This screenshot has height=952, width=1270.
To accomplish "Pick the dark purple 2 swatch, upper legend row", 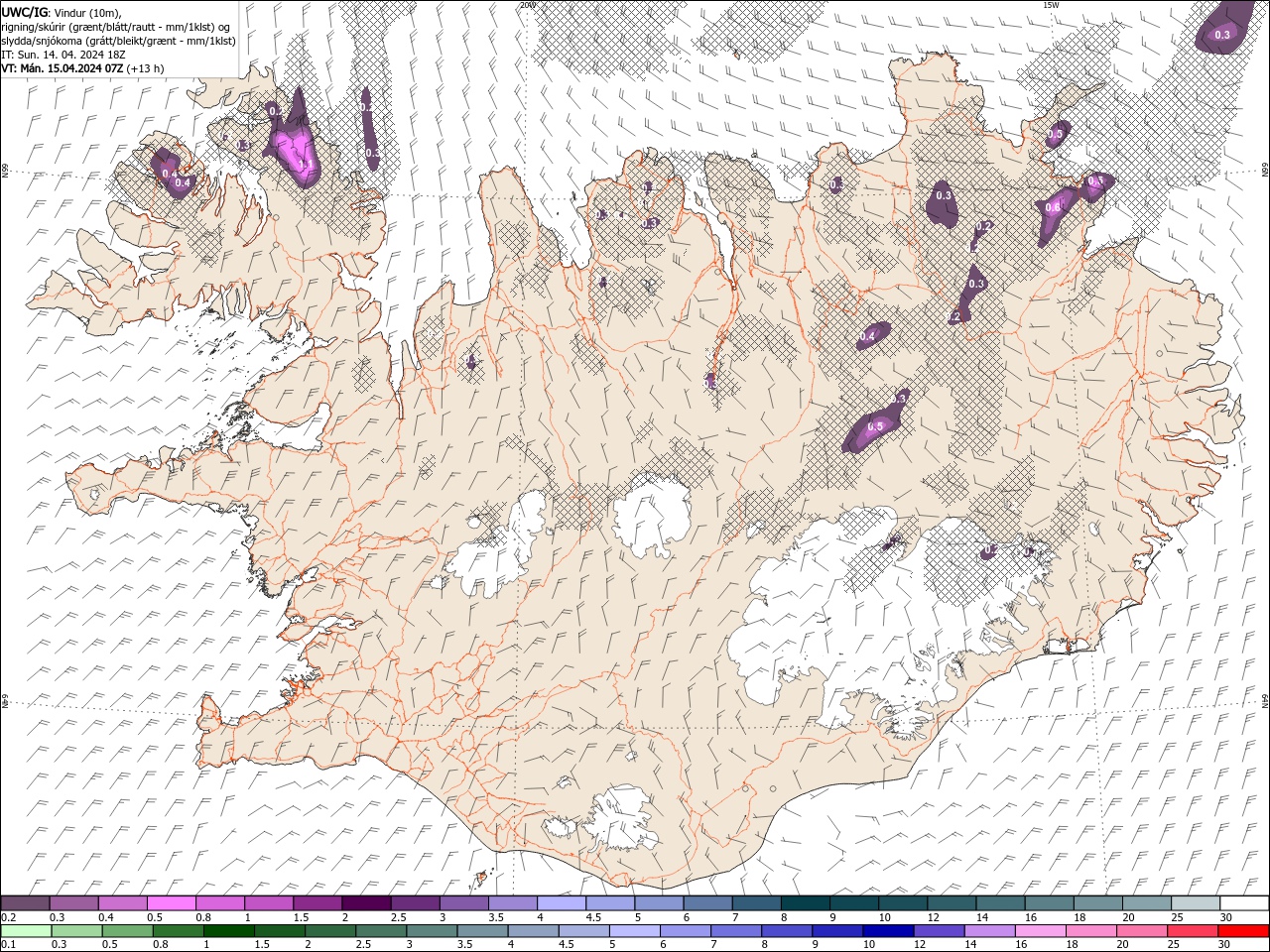I will point(366,903).
